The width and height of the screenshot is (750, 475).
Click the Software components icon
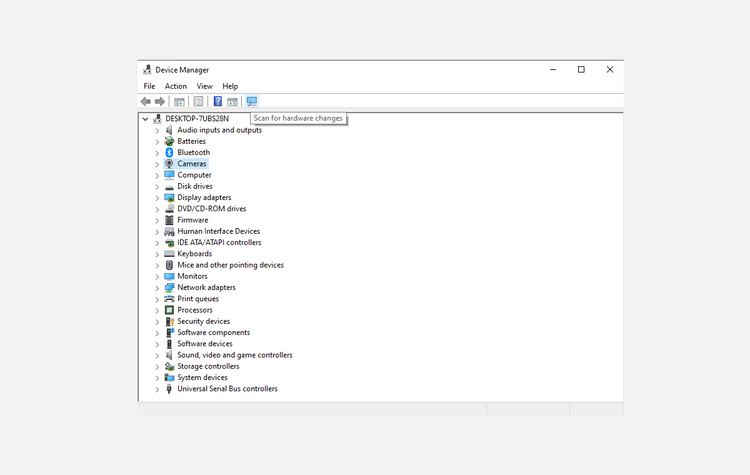coord(169,332)
